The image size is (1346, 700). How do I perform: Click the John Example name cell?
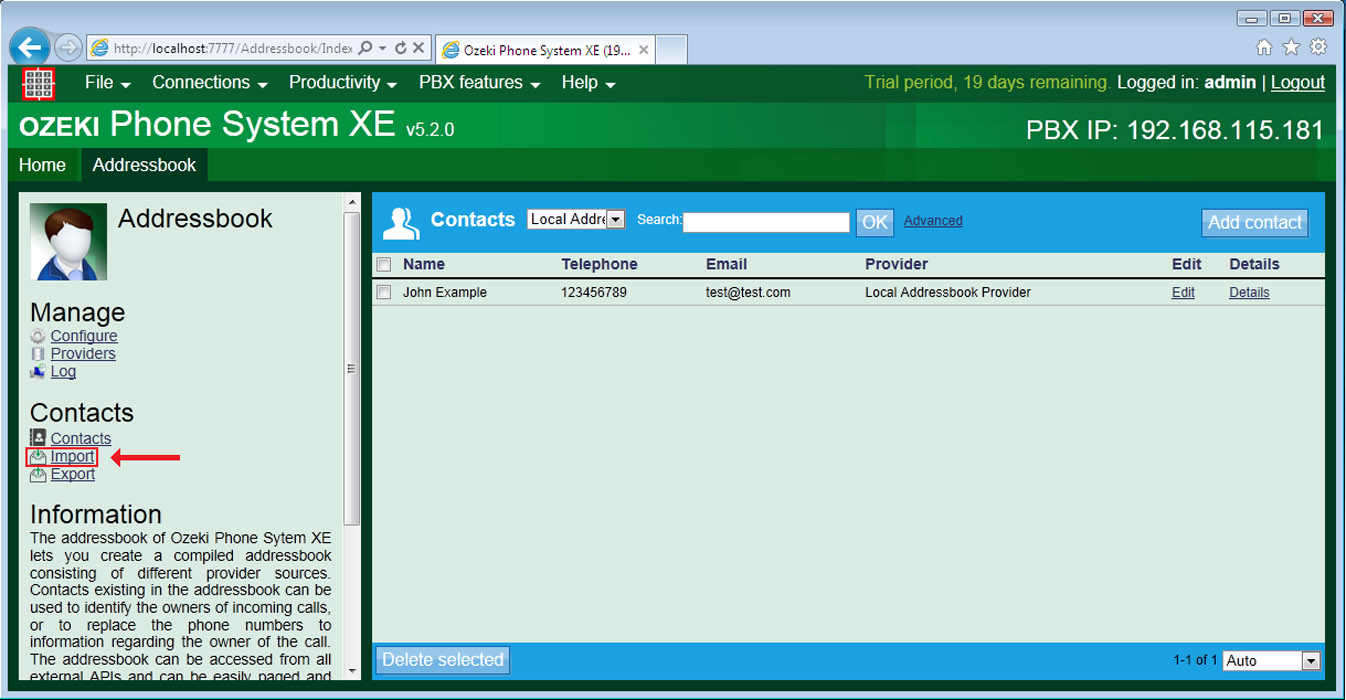[445, 293]
